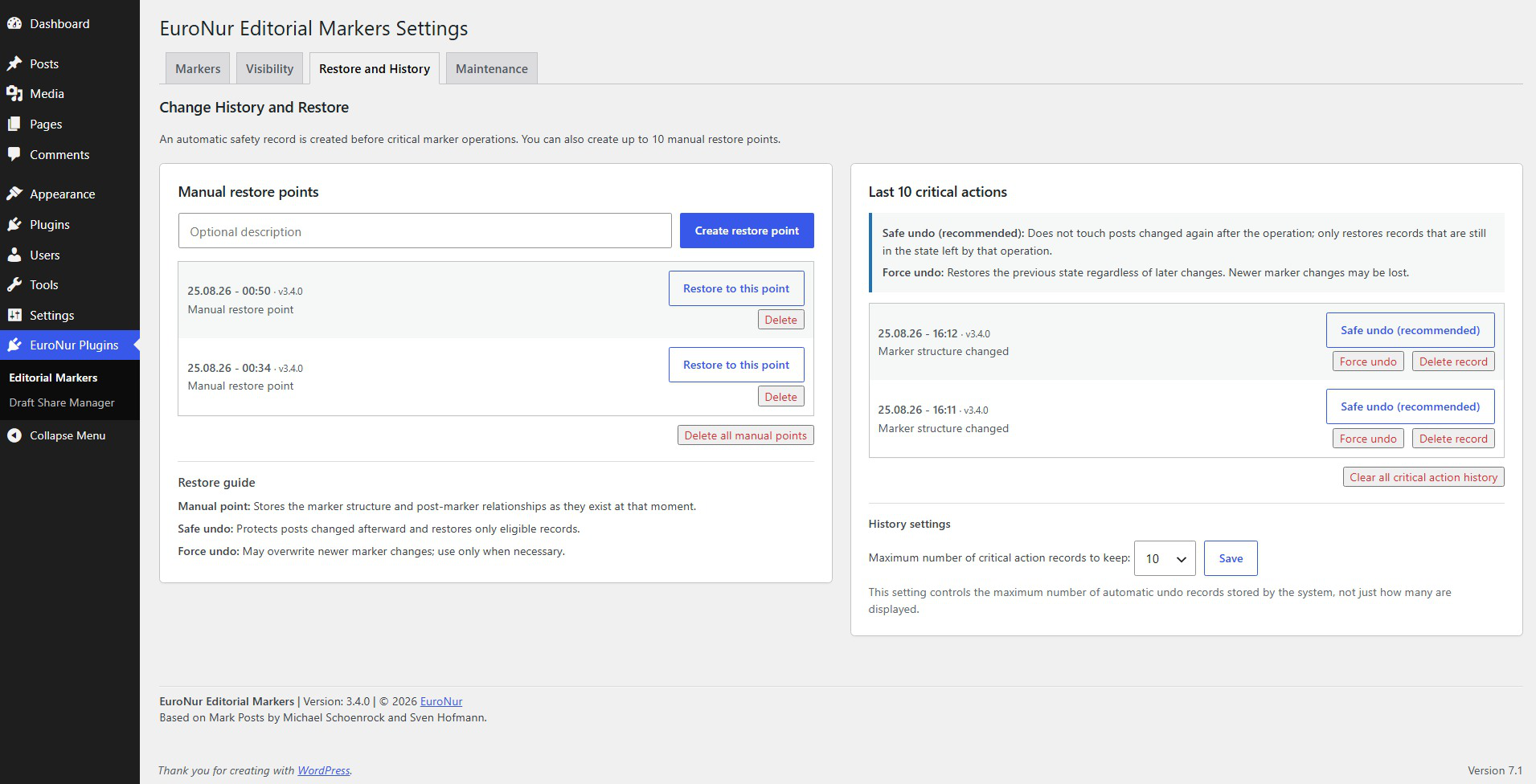This screenshot has height=784, width=1536.
Task: Select the Restore and History tab
Action: click(x=375, y=68)
